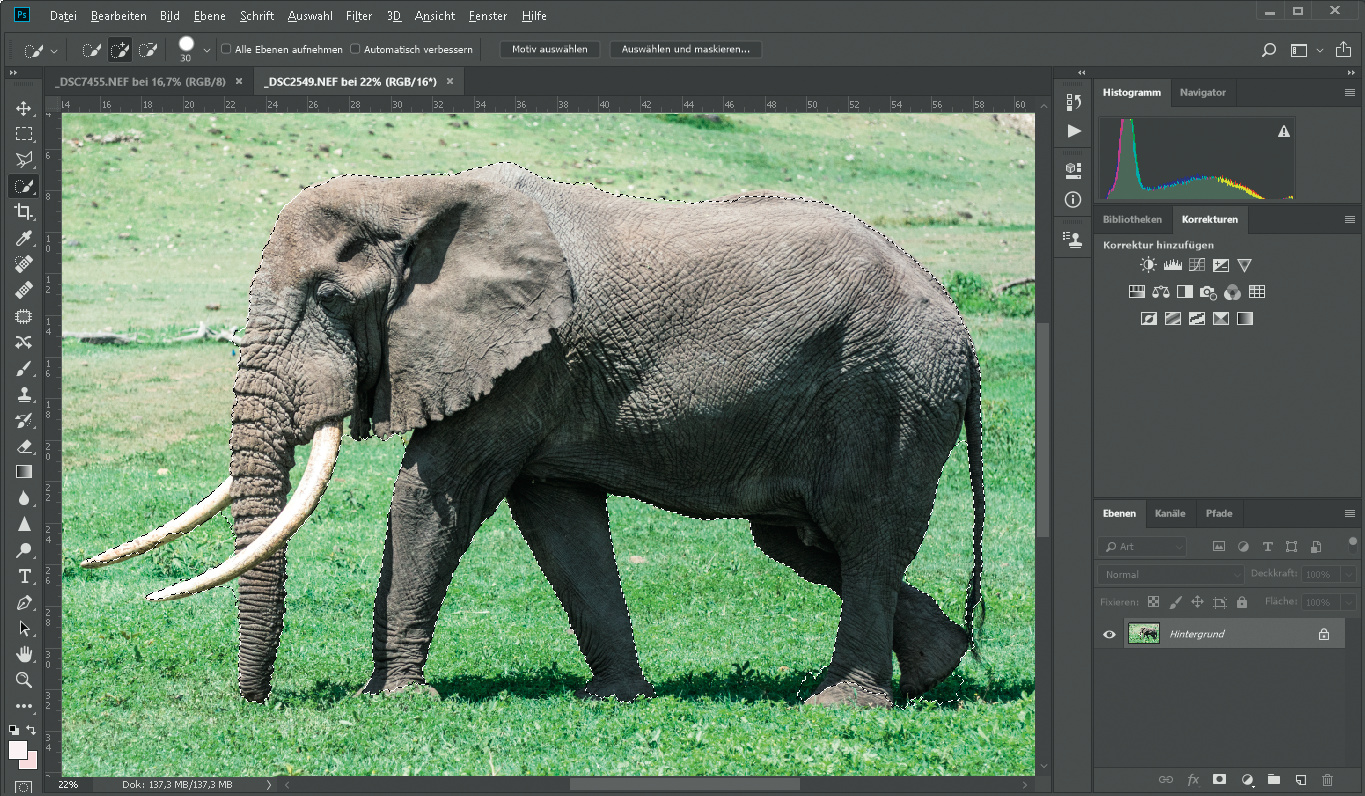Select the Crop tool
1365x796 pixels.
point(24,212)
